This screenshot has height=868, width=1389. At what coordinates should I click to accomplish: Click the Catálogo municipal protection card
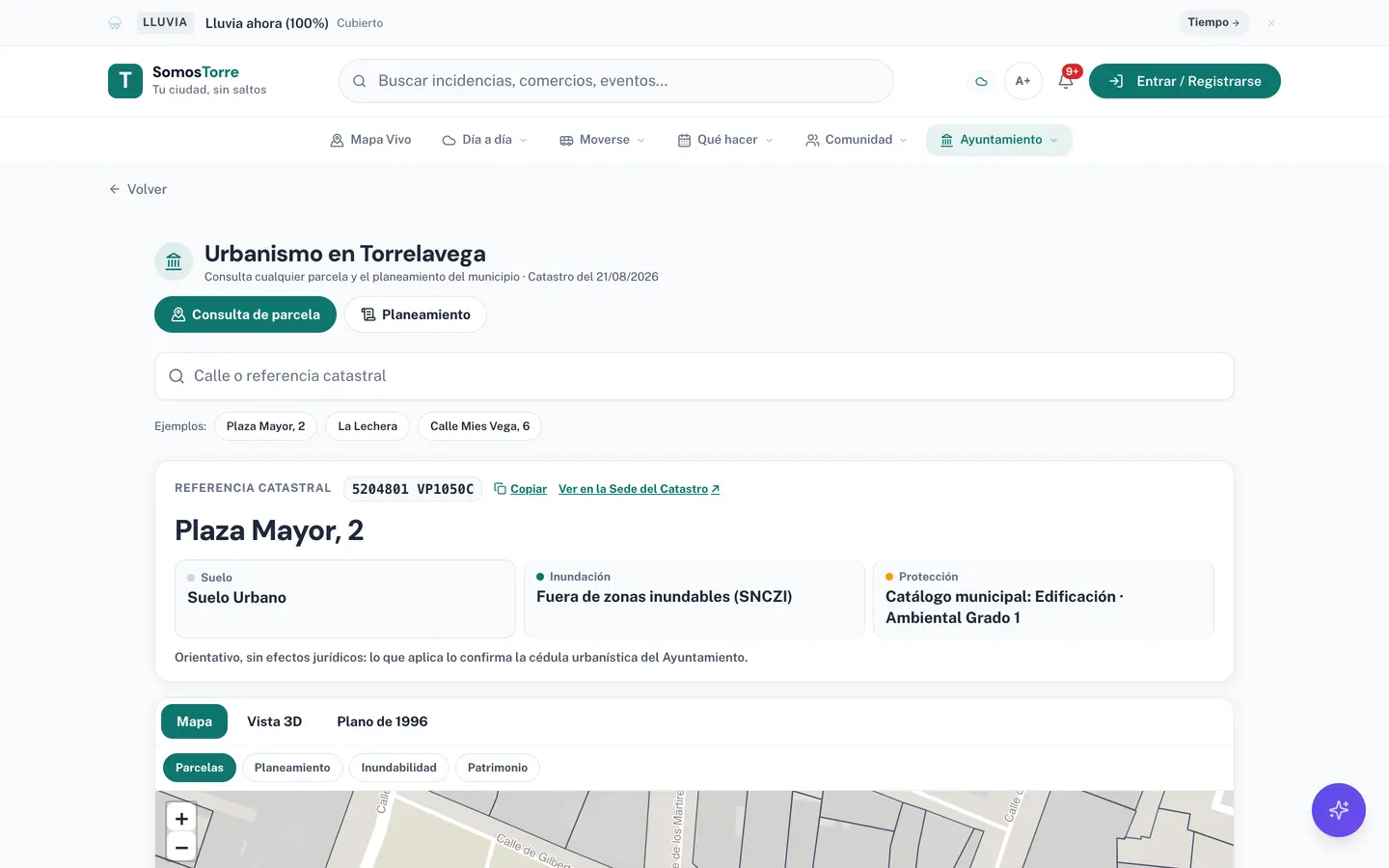(1044, 599)
